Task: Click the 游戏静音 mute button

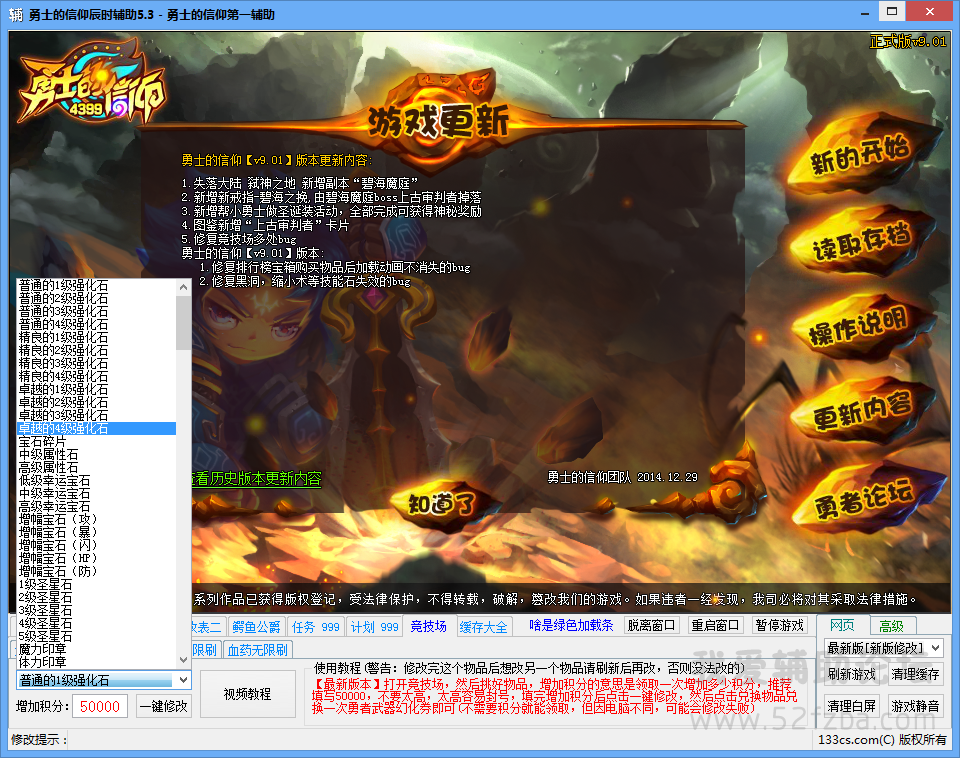Action: [915, 706]
